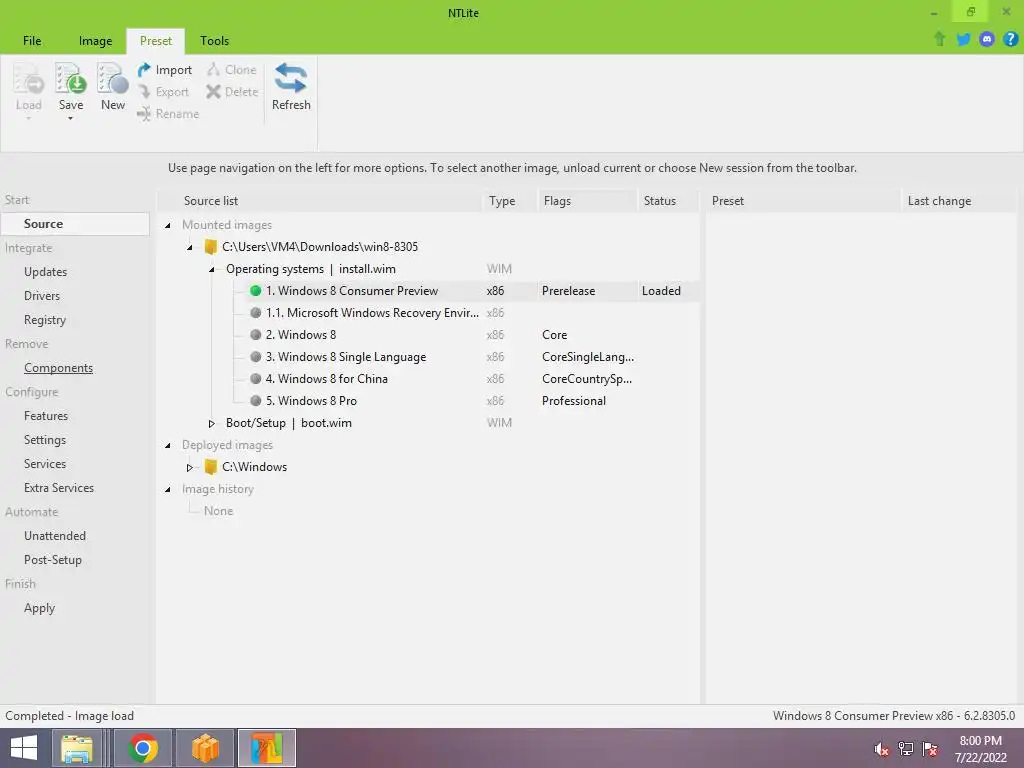Image resolution: width=1024 pixels, height=768 pixels.
Task: Open the Post-Setup page
Action: click(x=53, y=560)
